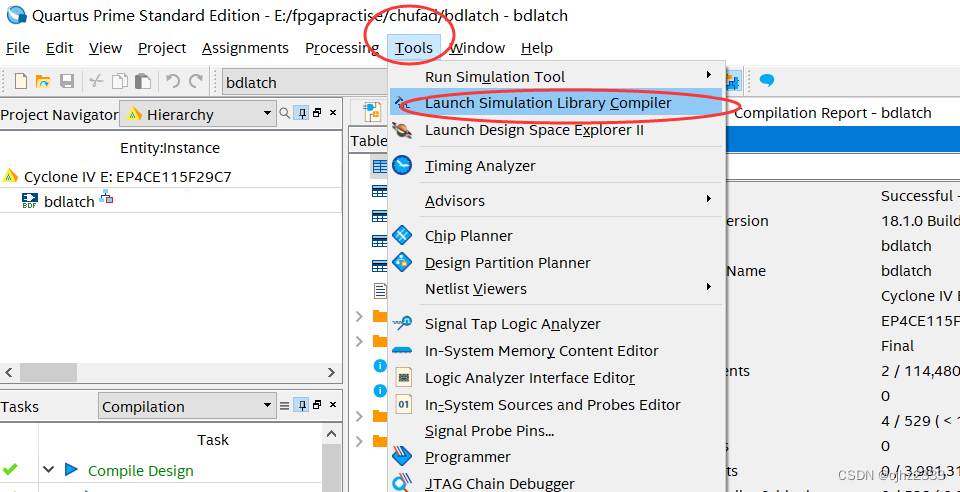Click the Open file toolbar icon

(43, 82)
